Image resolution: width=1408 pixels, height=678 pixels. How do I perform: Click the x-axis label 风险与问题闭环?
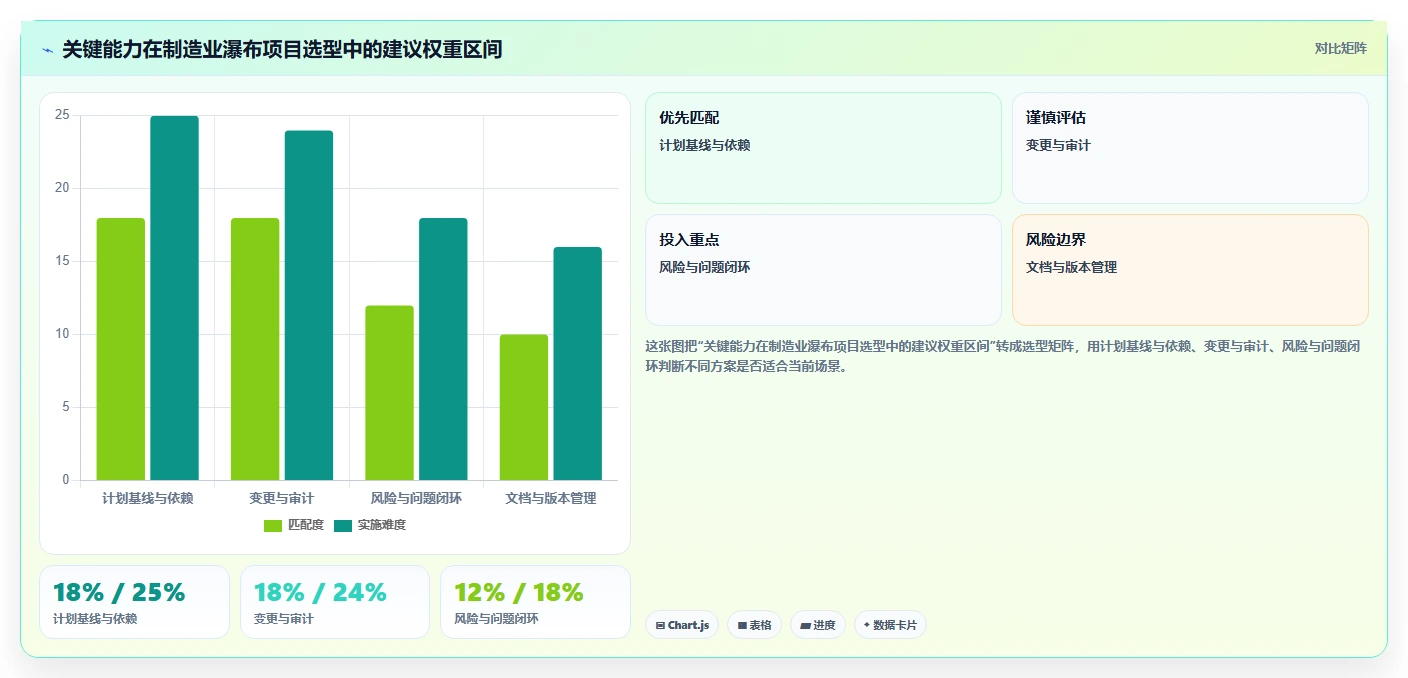(x=416, y=498)
